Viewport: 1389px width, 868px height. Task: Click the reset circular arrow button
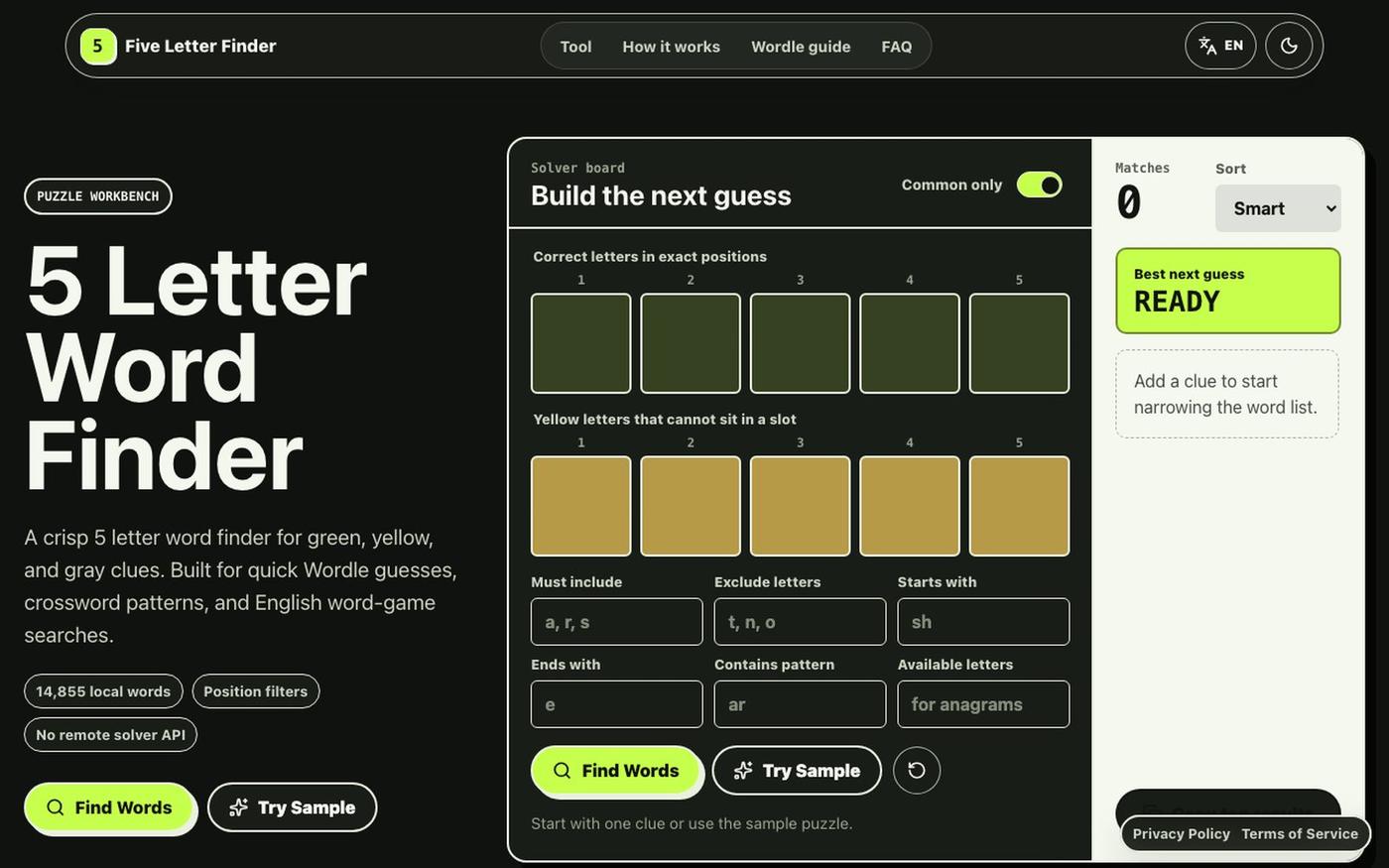pyautogui.click(x=917, y=771)
